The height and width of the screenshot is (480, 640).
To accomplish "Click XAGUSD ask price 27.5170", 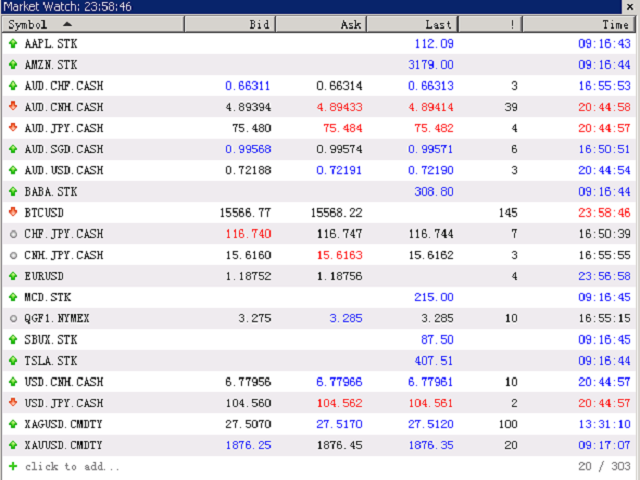I will point(340,424).
